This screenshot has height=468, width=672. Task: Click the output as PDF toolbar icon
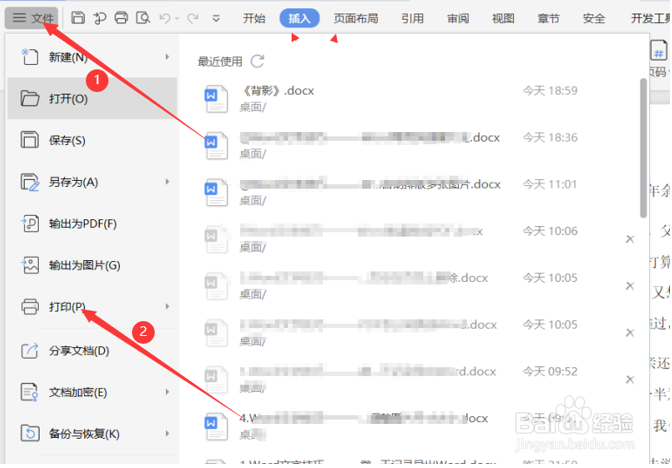[x=100, y=18]
